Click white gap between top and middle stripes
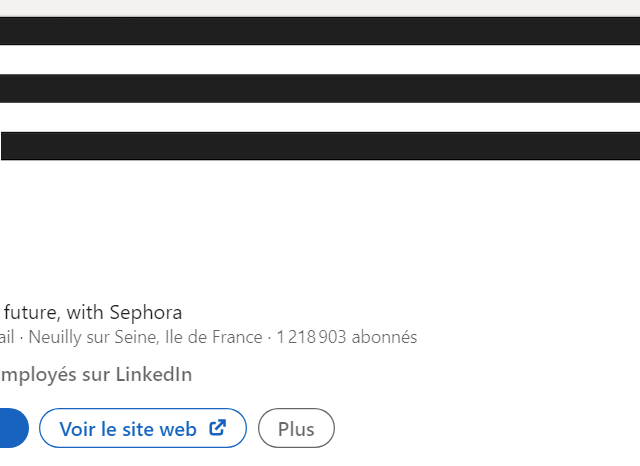Screen dimensions: 640x466 click(x=320, y=60)
